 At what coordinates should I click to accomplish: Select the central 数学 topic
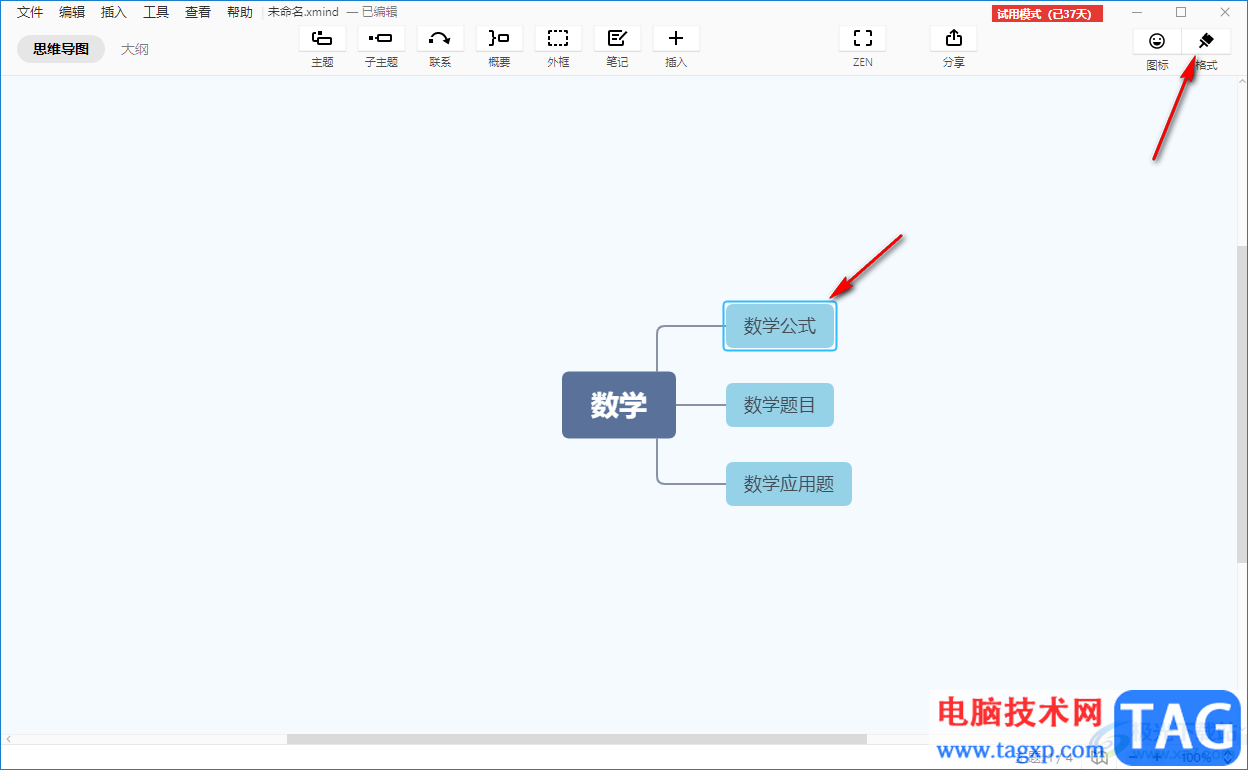pos(619,405)
